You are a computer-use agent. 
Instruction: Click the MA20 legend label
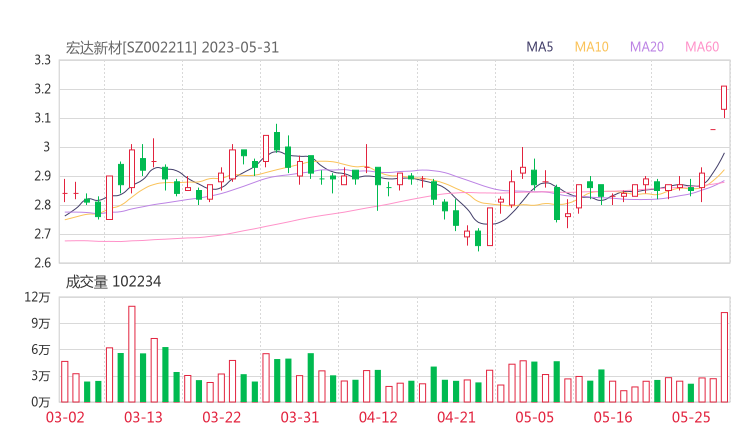click(647, 47)
